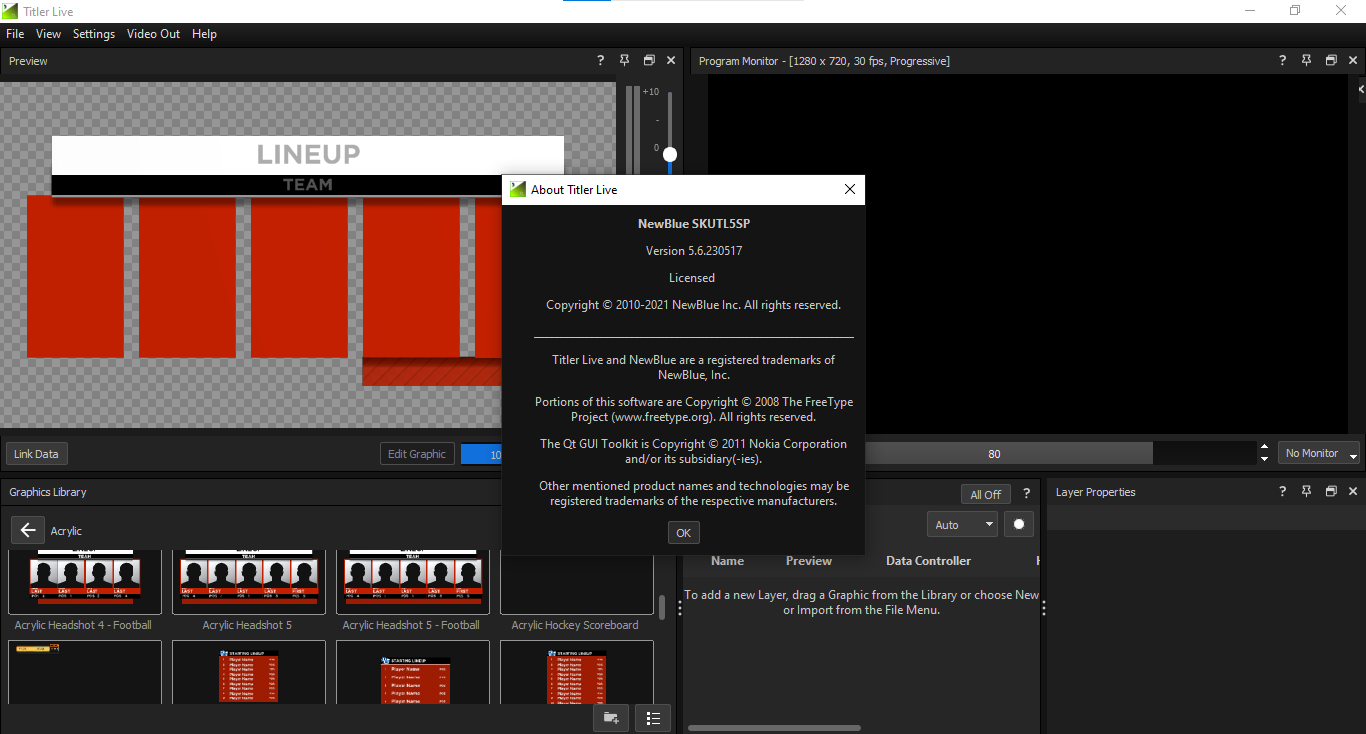Viewport: 1366px width, 734px height.
Task: Select the Acrylic Hockey Scoreboard thumbnail
Action: click(x=577, y=582)
